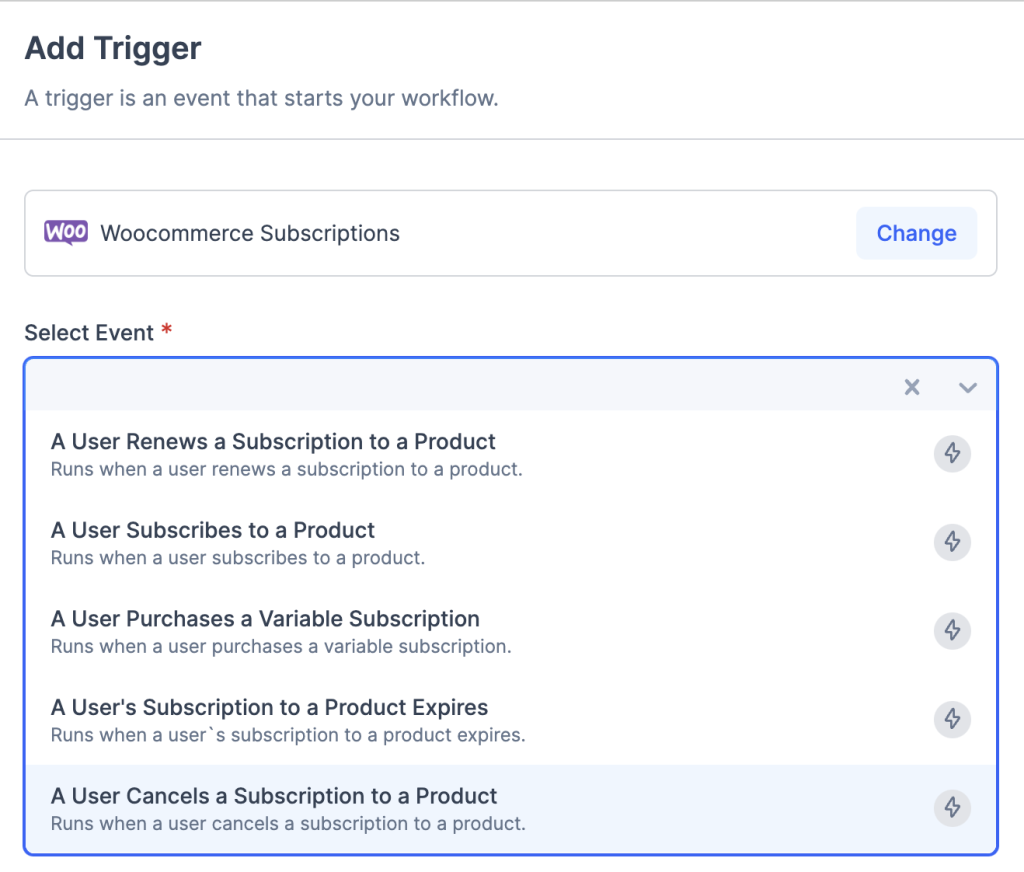Click the WooCommerce logo icon
Screen dimensions: 1024x872
66,233
